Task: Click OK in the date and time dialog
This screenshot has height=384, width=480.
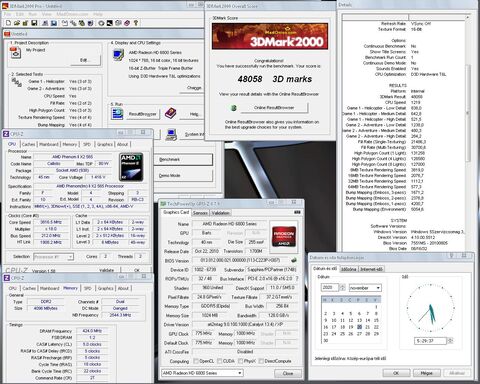Action: 396,373
